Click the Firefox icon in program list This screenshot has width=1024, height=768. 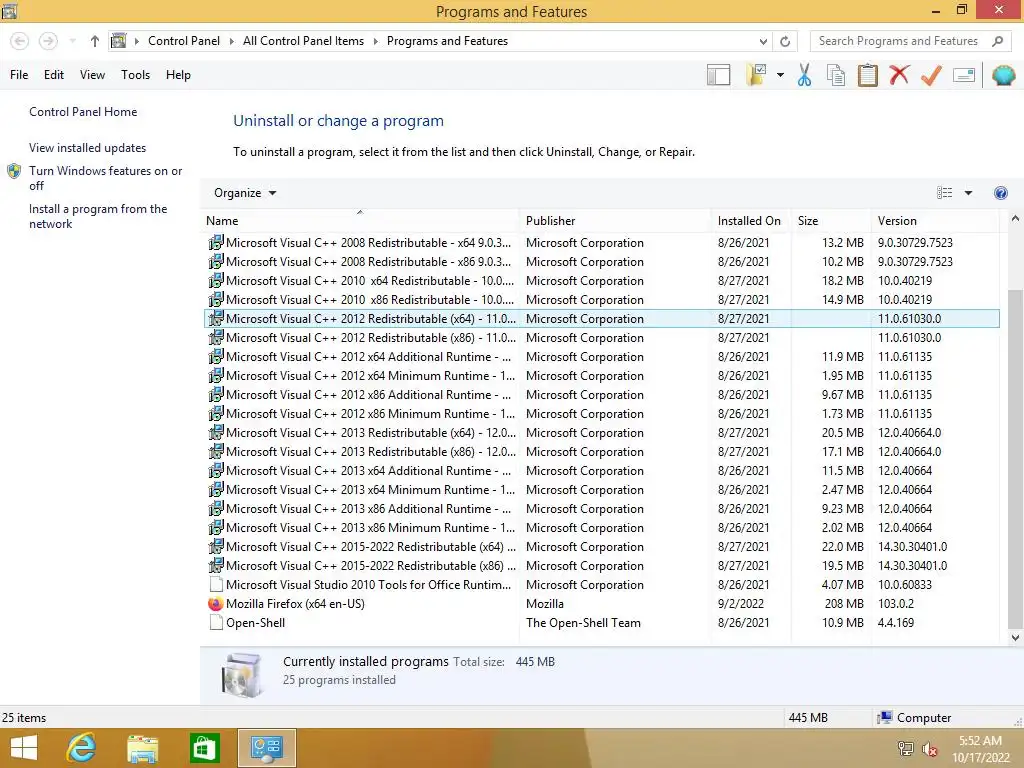216,604
